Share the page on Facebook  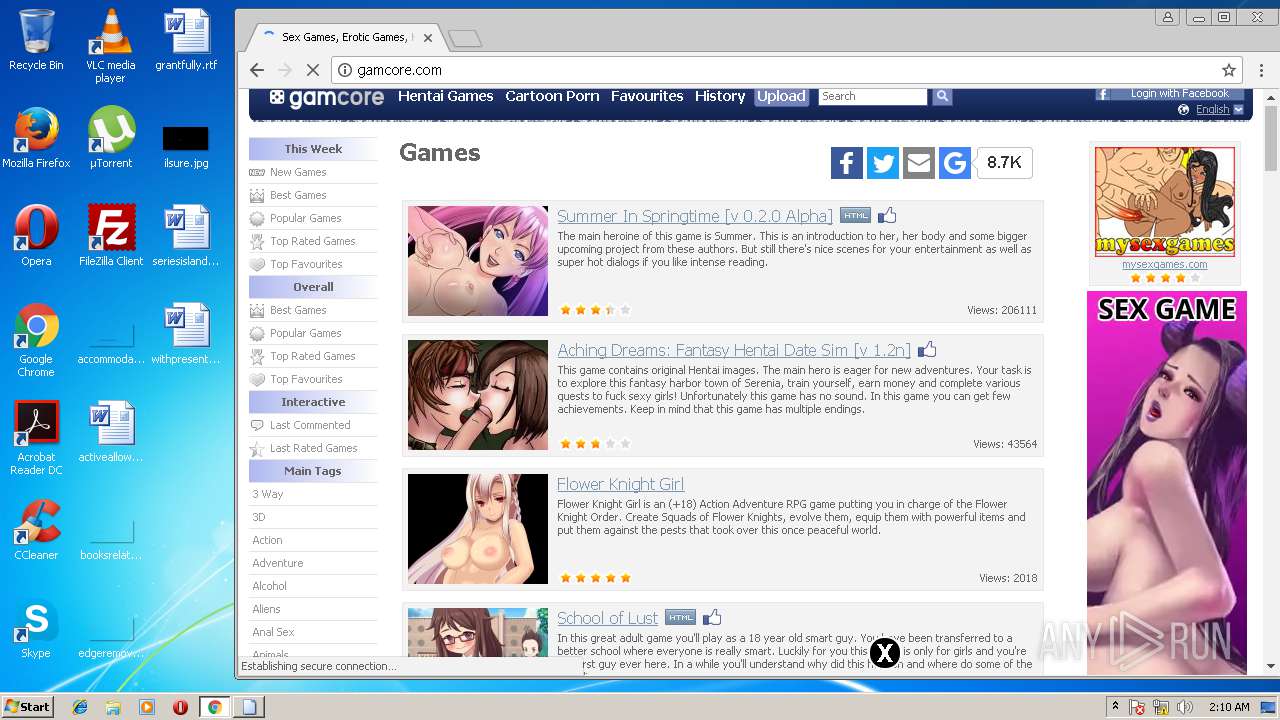point(847,163)
